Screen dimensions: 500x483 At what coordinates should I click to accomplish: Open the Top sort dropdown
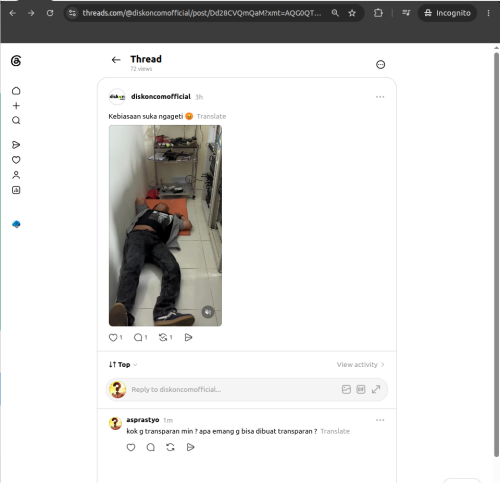(x=123, y=365)
